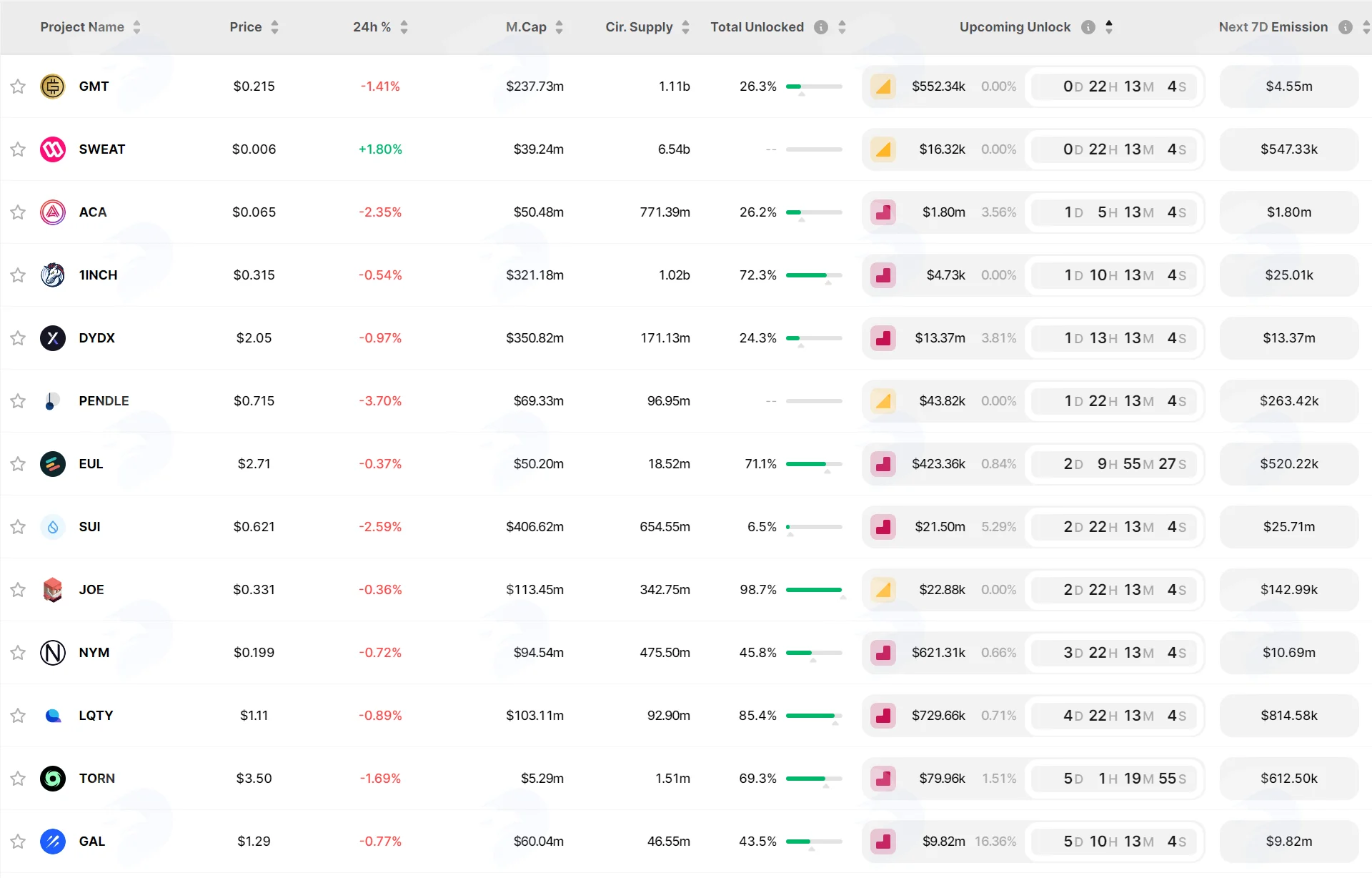Sort the table by Price column arrows
This screenshot has height=878, width=1372.
click(275, 27)
